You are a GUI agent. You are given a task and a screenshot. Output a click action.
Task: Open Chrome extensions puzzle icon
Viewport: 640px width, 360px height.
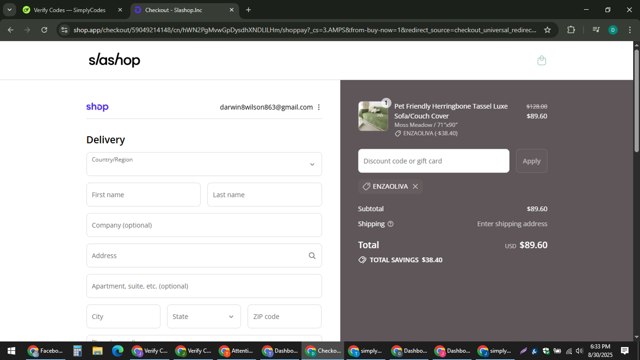(x=571, y=30)
